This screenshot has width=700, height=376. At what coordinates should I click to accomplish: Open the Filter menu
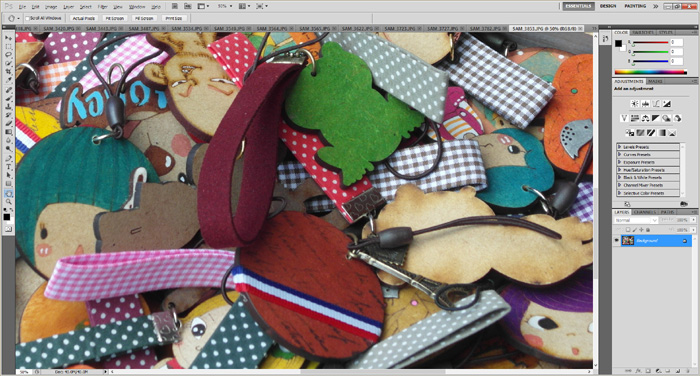coord(102,7)
